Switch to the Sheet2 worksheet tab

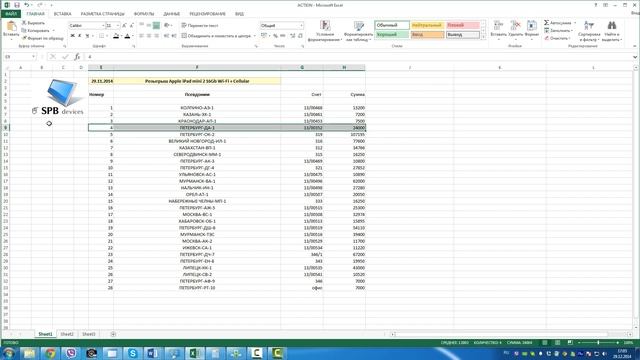pyautogui.click(x=67, y=334)
